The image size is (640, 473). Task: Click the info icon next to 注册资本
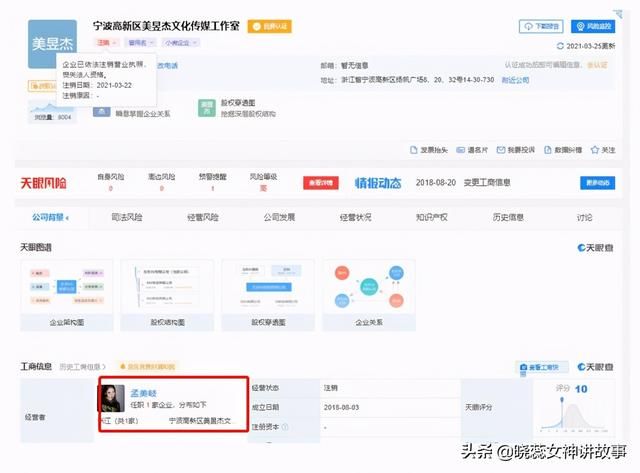pos(285,426)
